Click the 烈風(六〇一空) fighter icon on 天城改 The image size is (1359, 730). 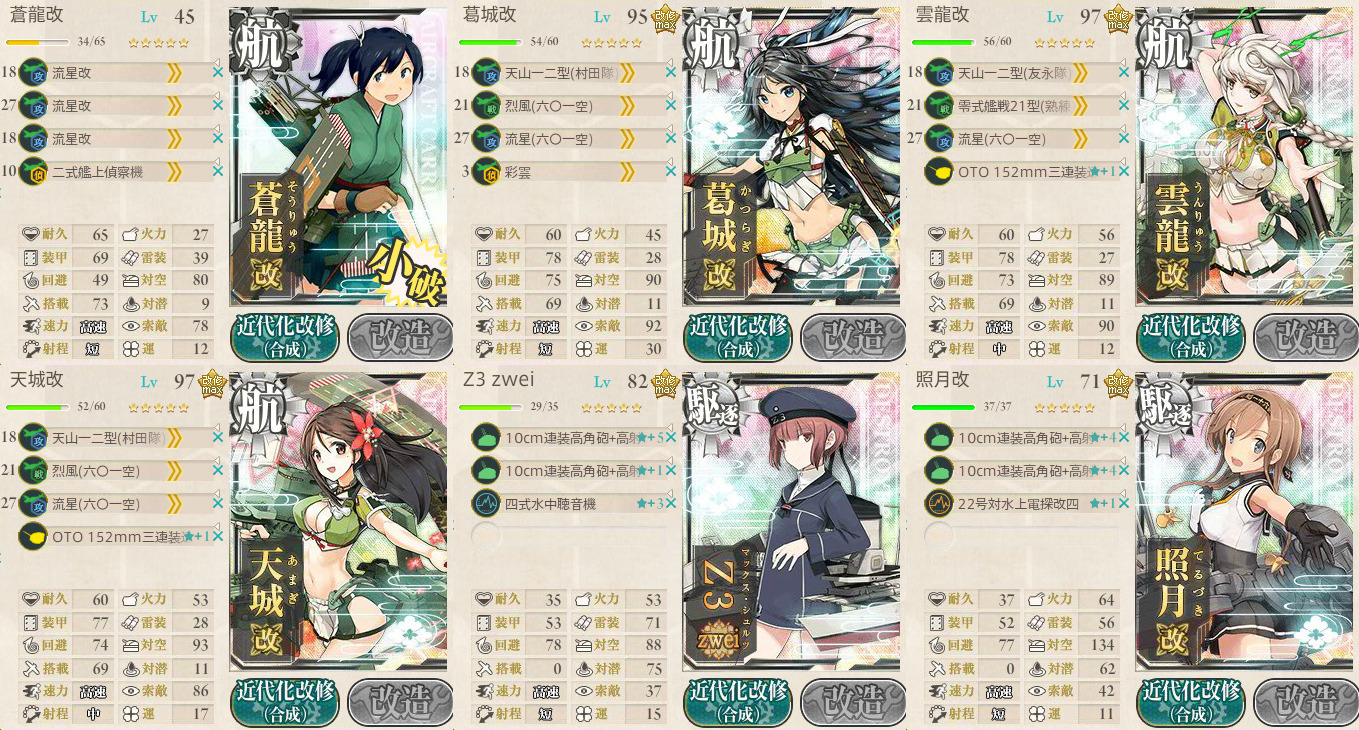[34, 470]
